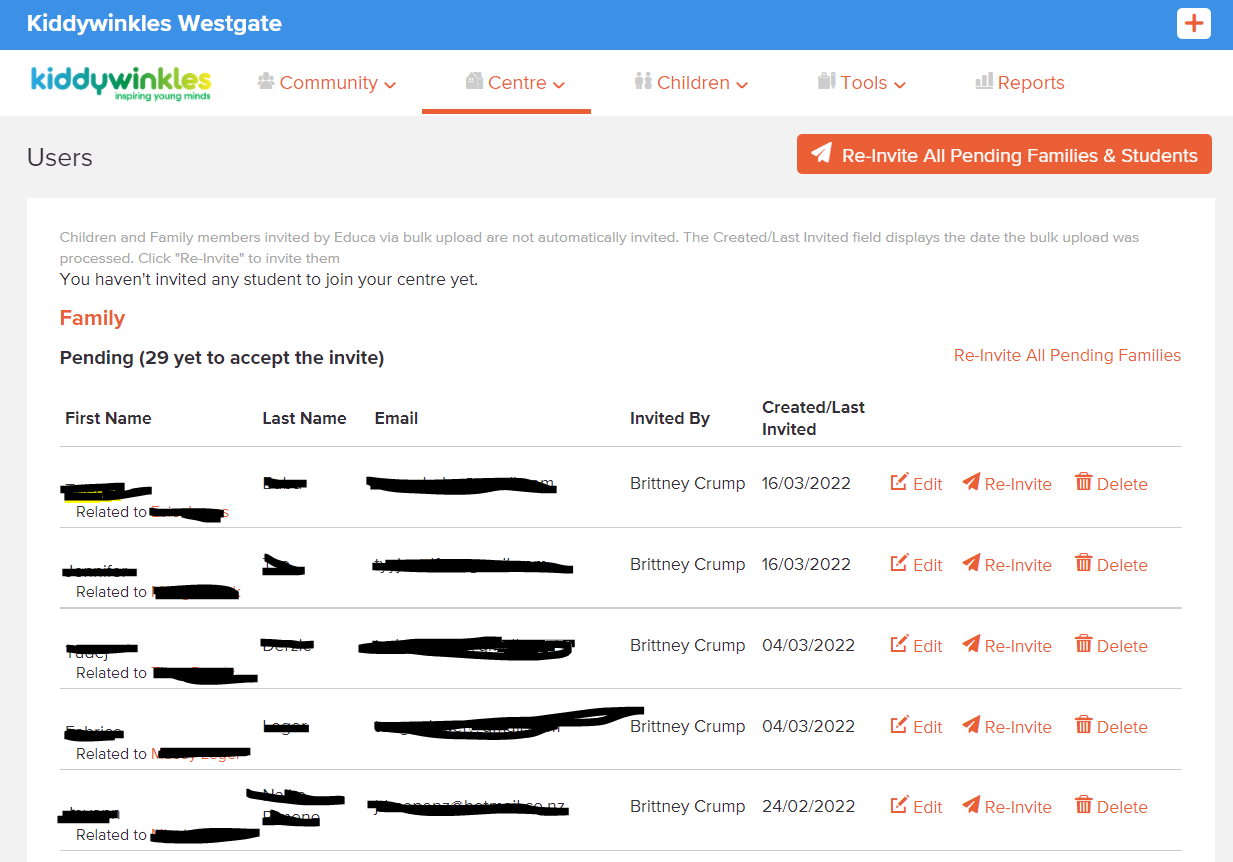
Task: Click the Centre building icon
Action: click(x=475, y=81)
